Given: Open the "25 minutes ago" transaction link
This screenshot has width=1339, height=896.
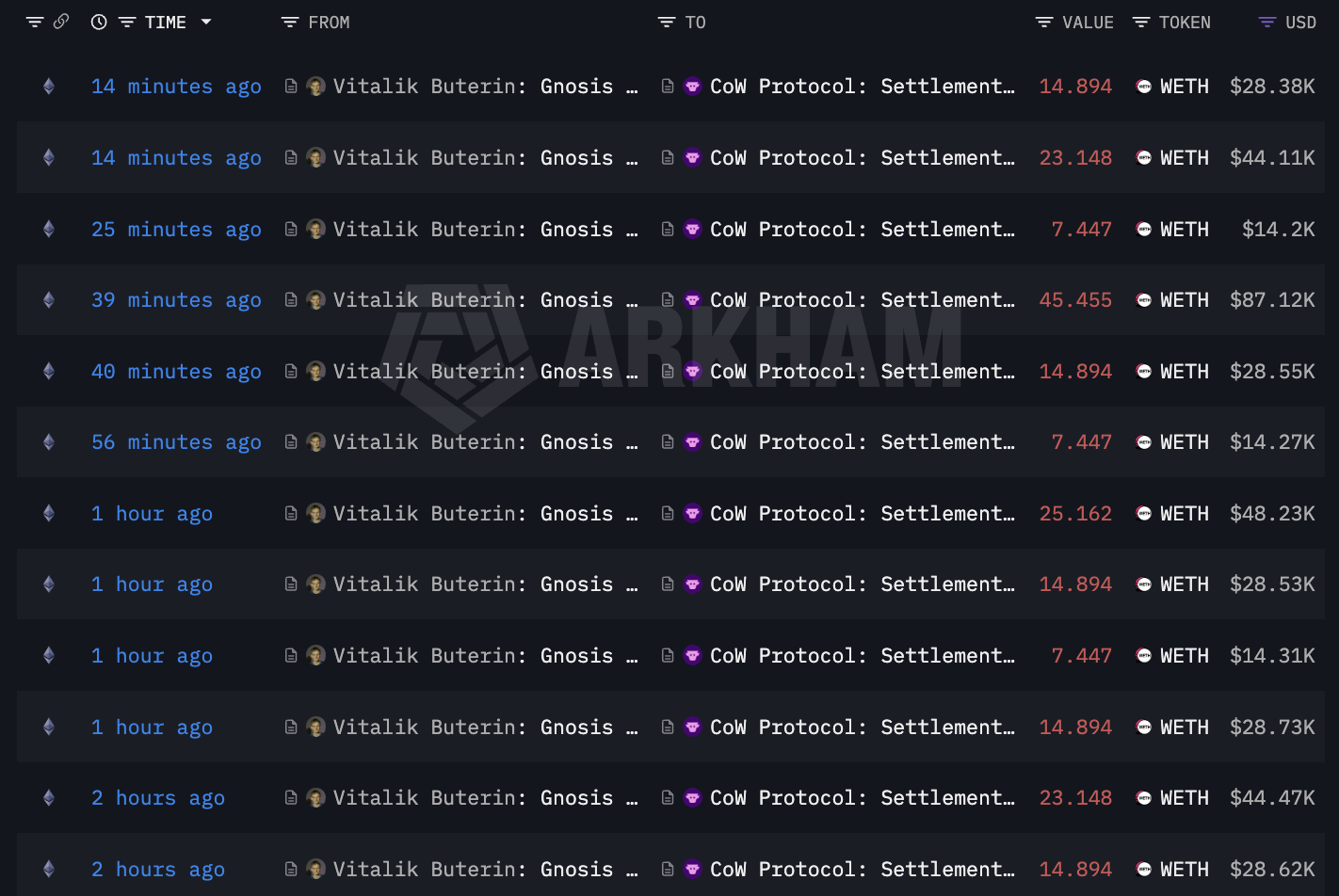Looking at the screenshot, I should pyautogui.click(x=176, y=230).
